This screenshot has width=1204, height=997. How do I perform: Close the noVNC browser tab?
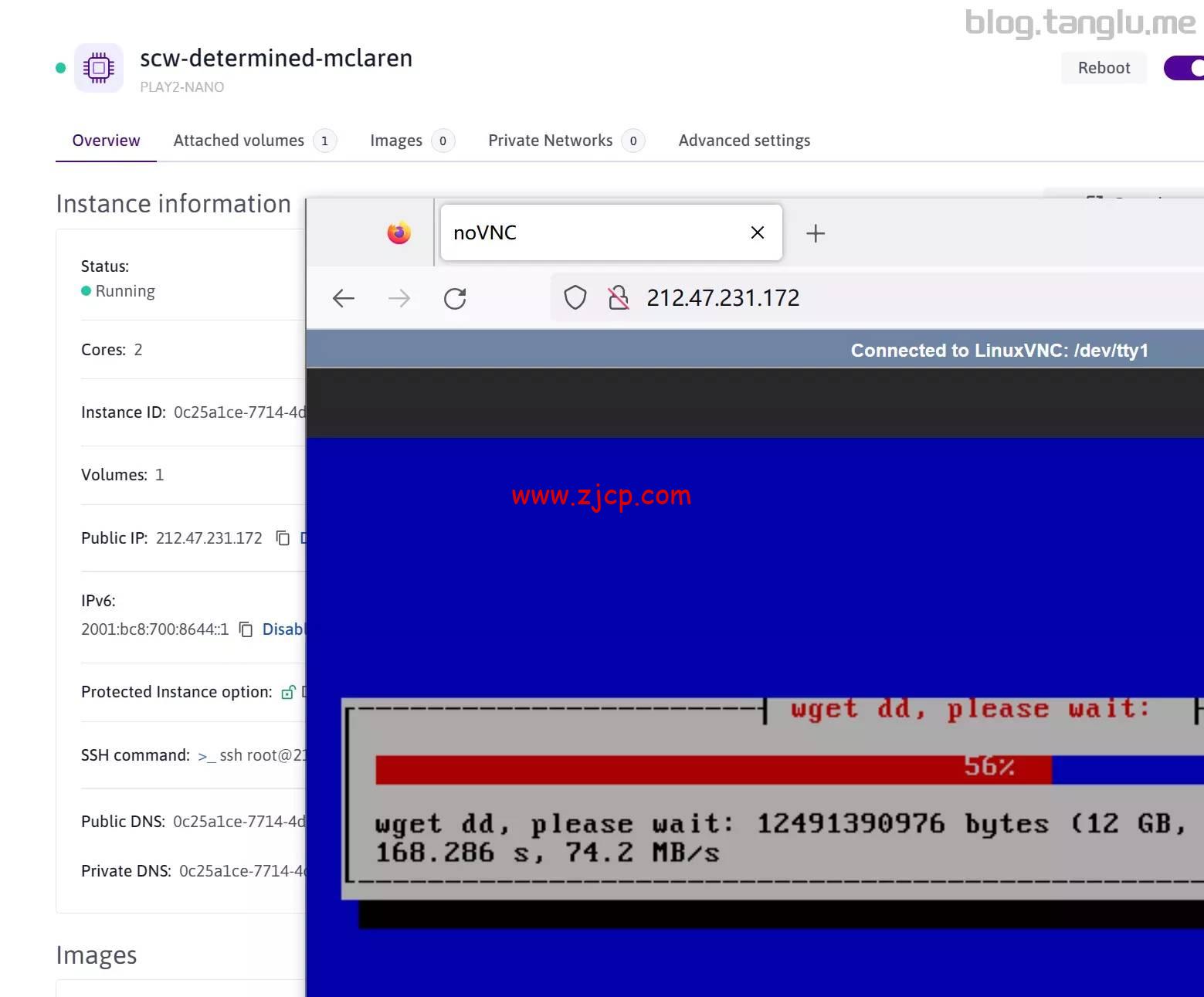757,232
